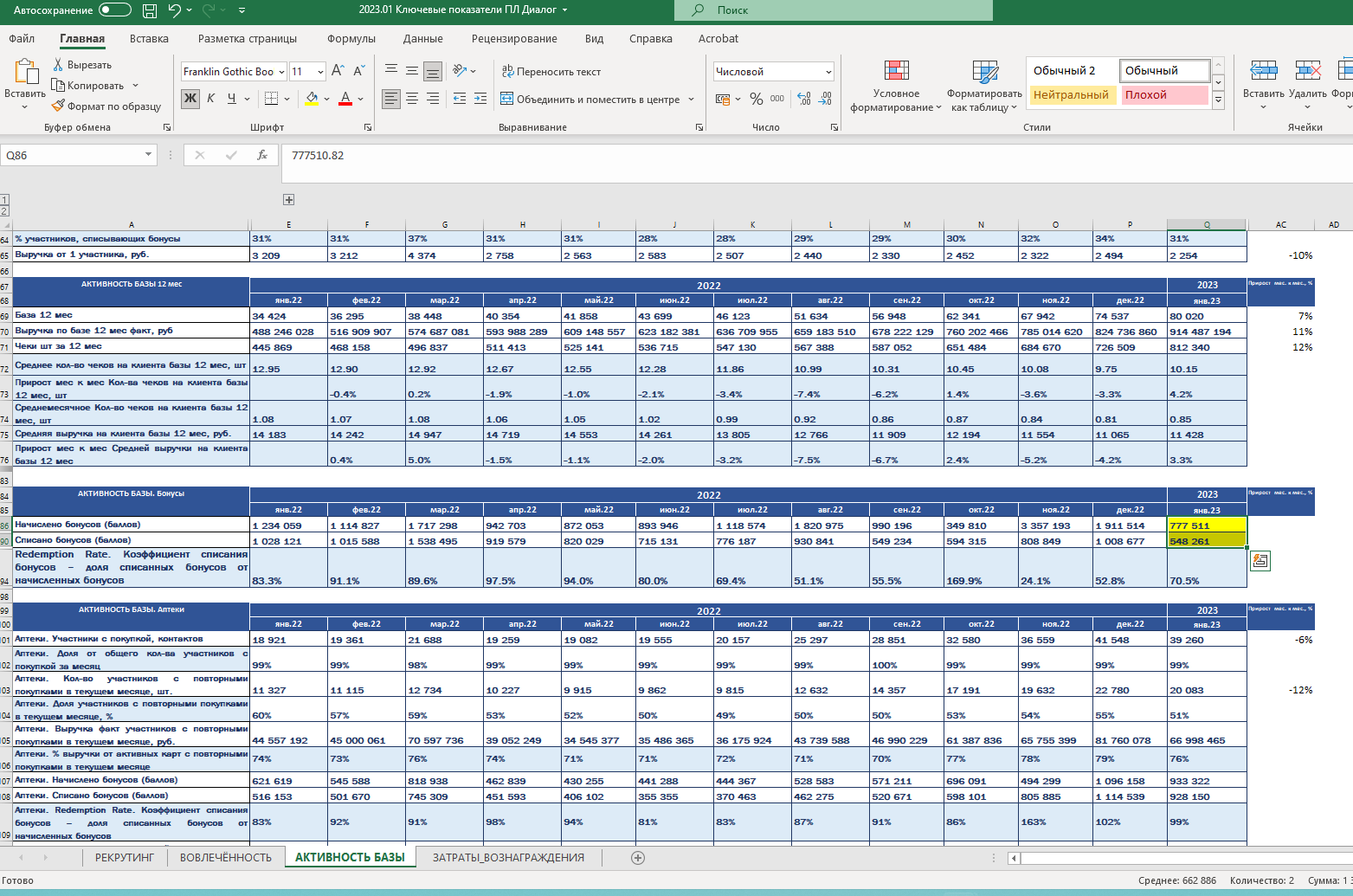The height and width of the screenshot is (896, 1353).
Task: Open Conditional Formatting (Условное форматирование)
Action: click(x=896, y=87)
